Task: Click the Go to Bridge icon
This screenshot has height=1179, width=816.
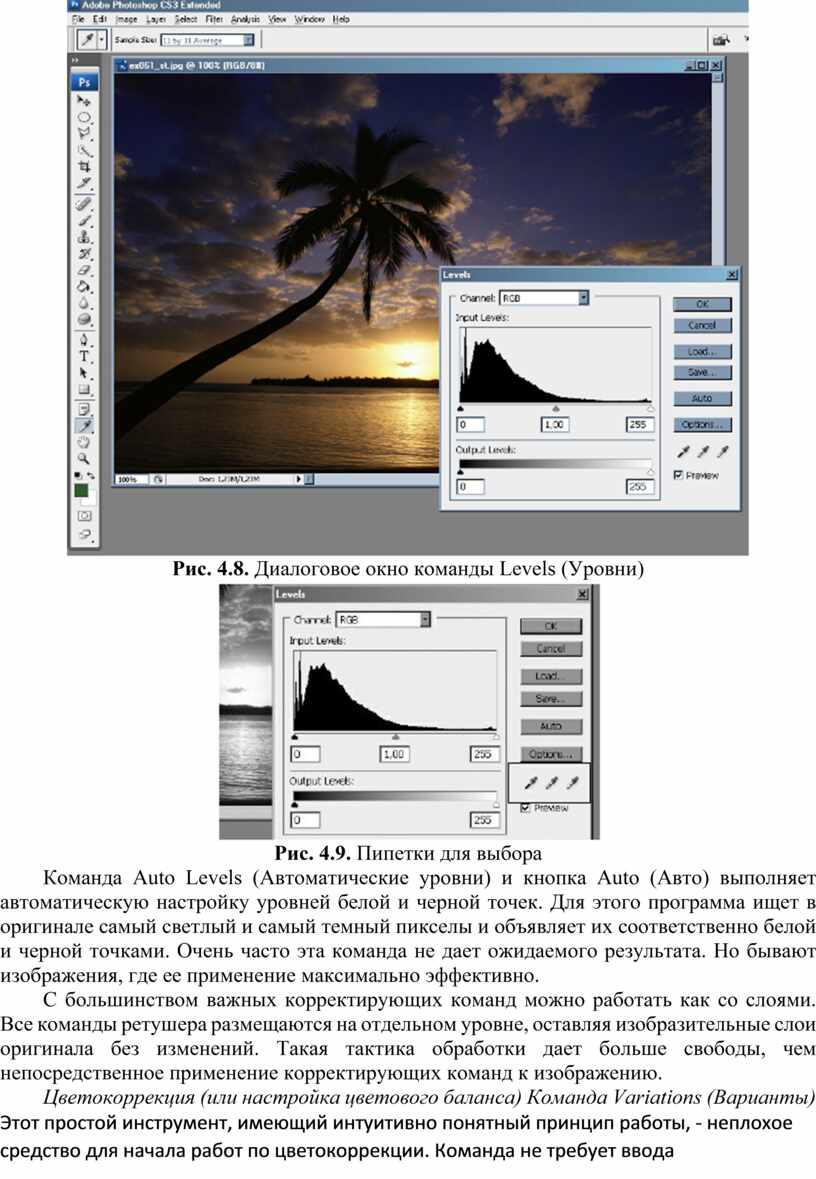Action: (721, 39)
